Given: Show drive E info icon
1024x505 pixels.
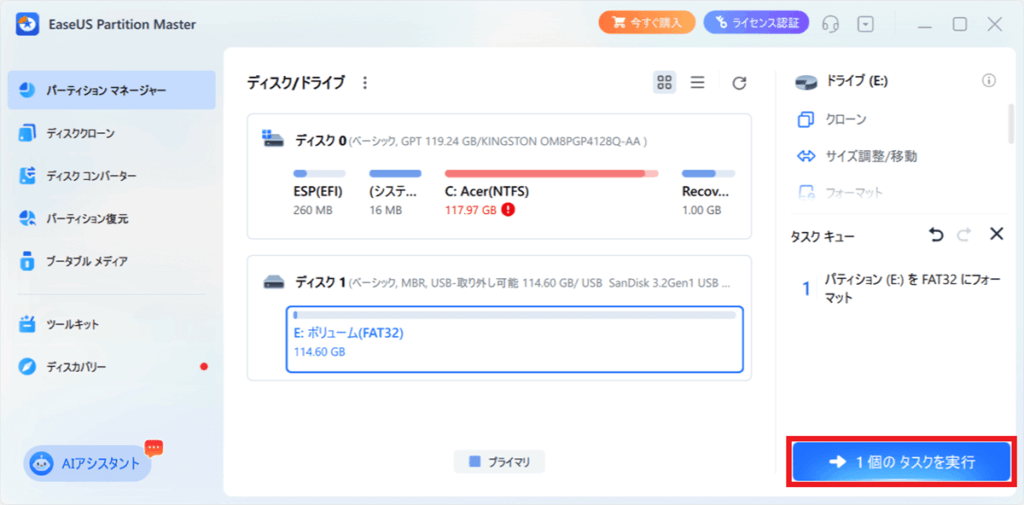Looking at the screenshot, I should (989, 81).
